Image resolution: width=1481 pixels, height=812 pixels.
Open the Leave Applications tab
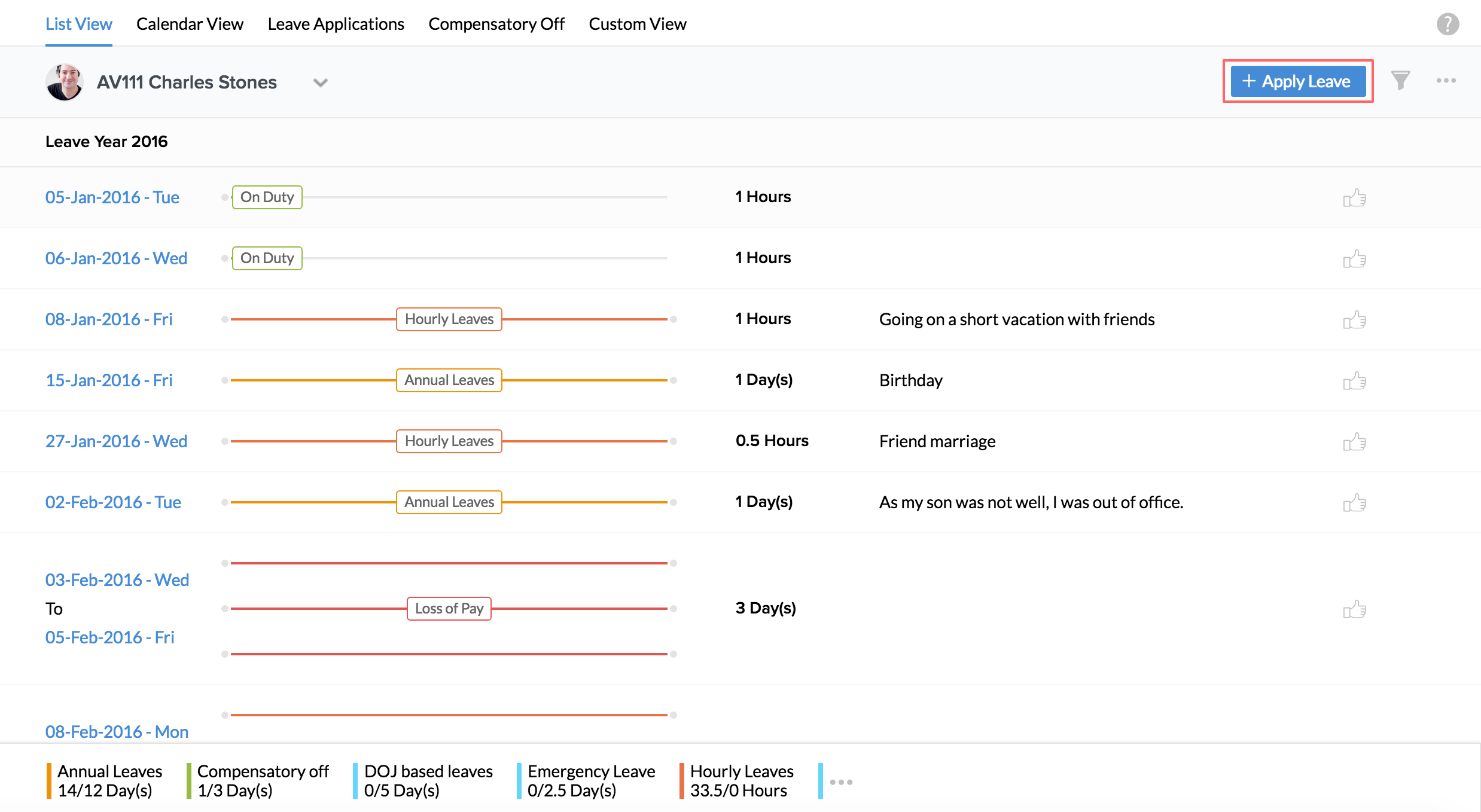336,24
